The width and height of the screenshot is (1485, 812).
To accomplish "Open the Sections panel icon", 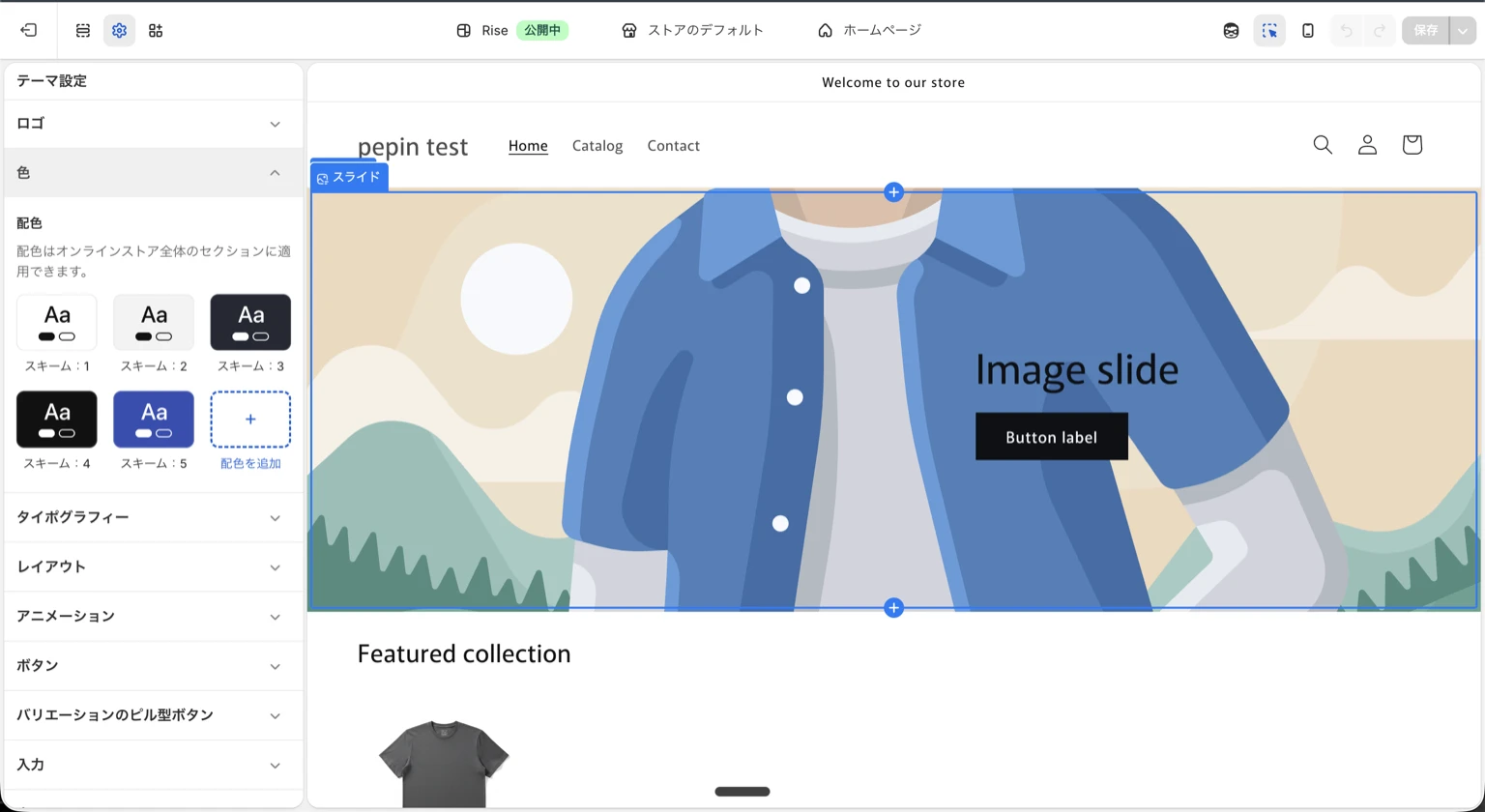I will 83,30.
